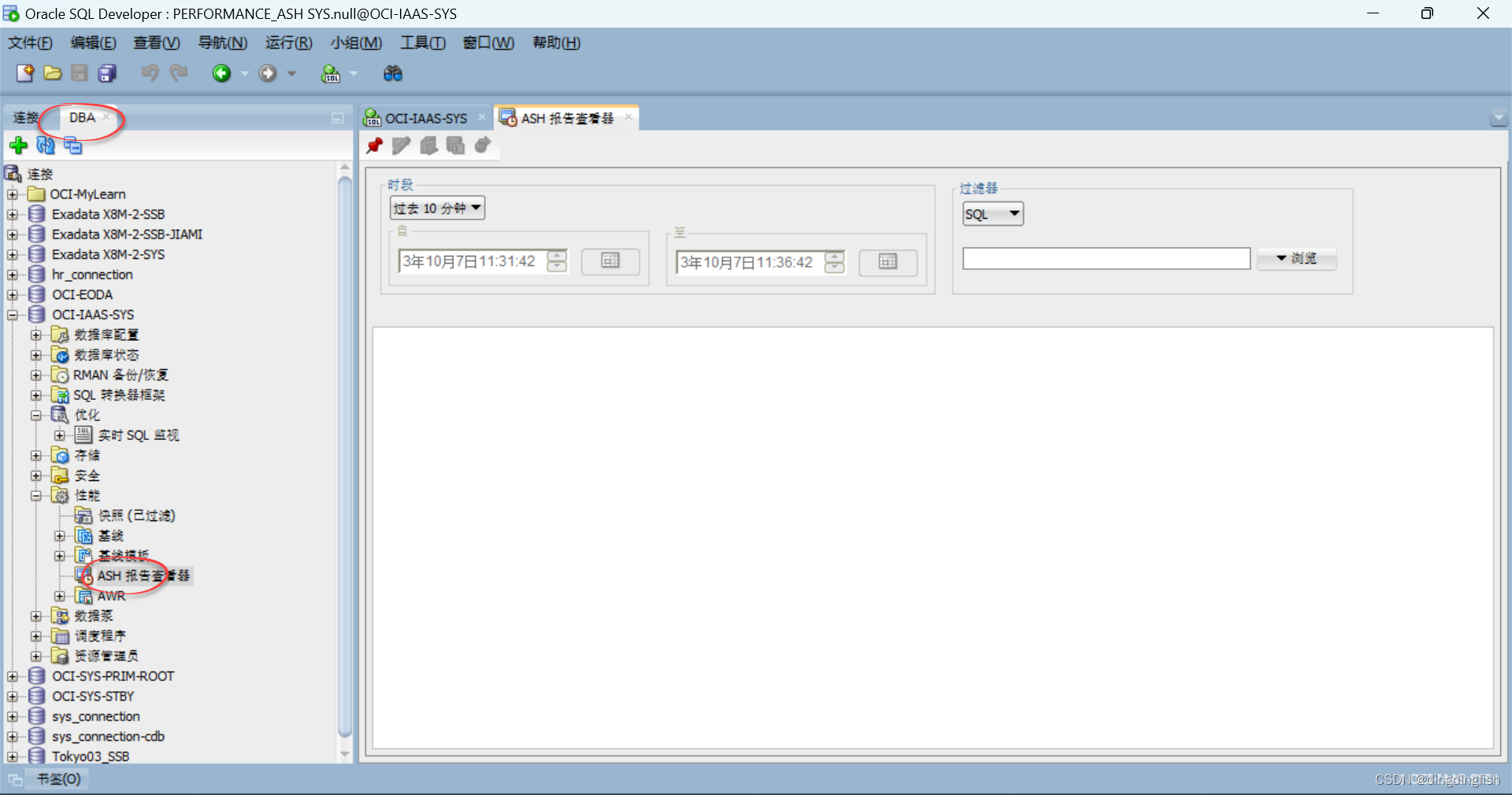Increment or decrement start time spinner
This screenshot has width=1512, height=795.
pyautogui.click(x=557, y=261)
